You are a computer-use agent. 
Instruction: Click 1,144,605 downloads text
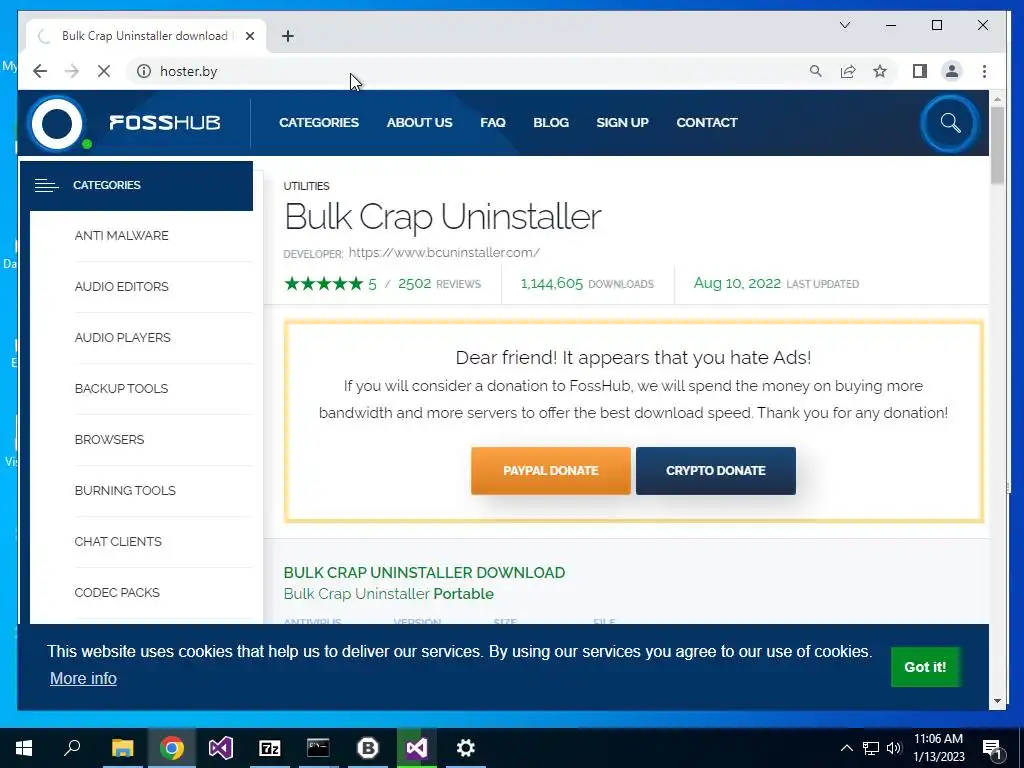[x=586, y=284]
